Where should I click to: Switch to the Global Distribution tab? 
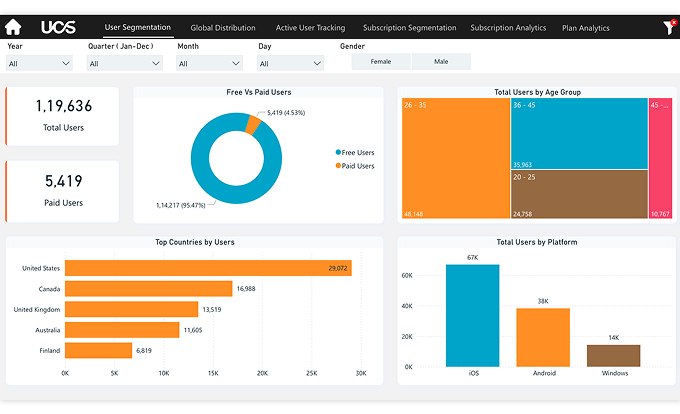click(223, 28)
